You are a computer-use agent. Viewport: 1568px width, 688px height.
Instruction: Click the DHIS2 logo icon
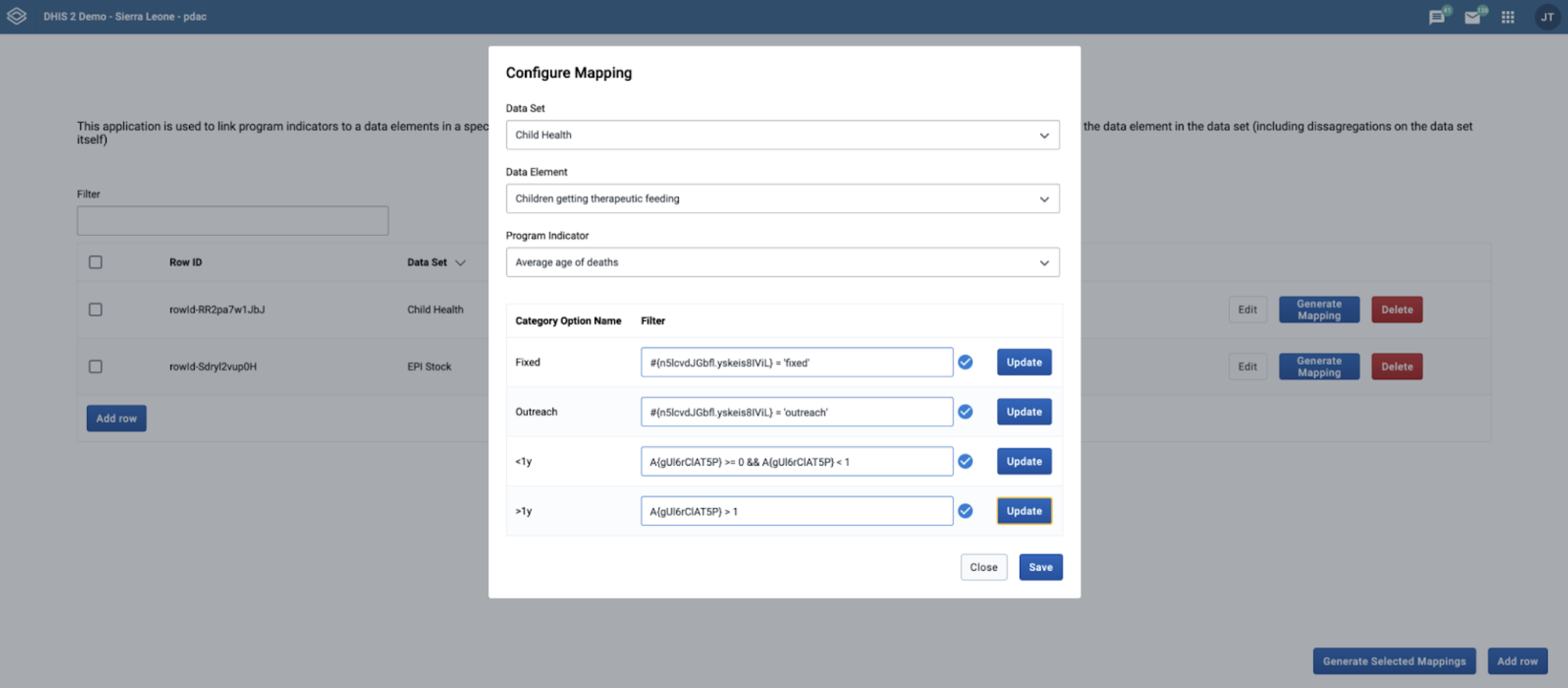pos(17,16)
